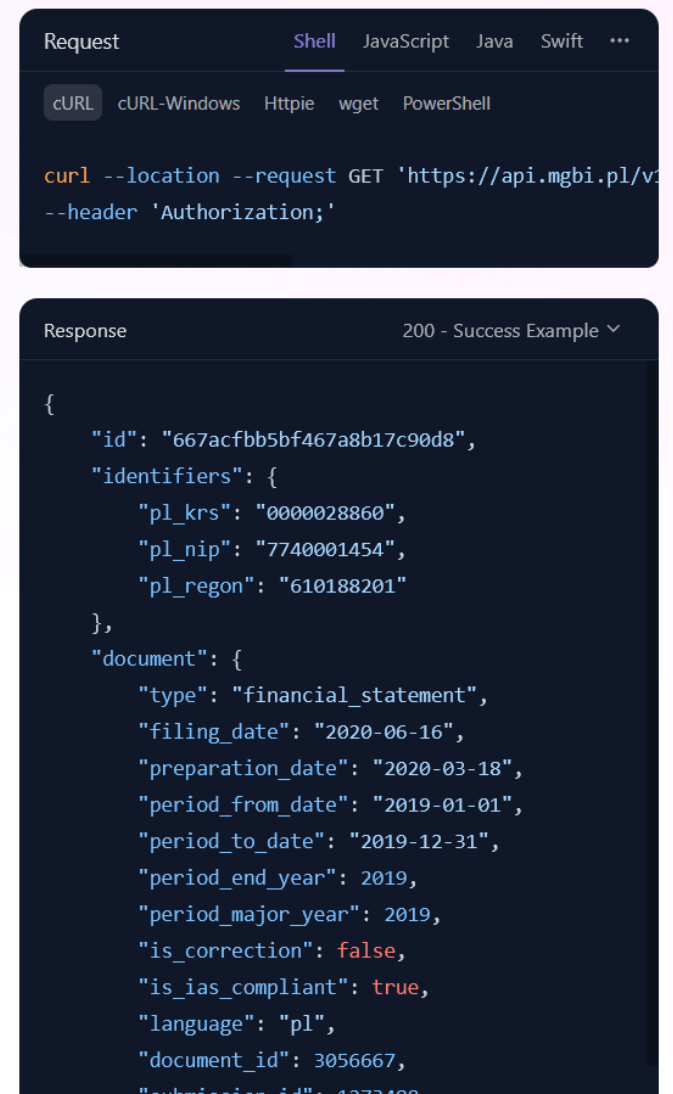Click the "identifiers" key in the JSON

[167, 476]
